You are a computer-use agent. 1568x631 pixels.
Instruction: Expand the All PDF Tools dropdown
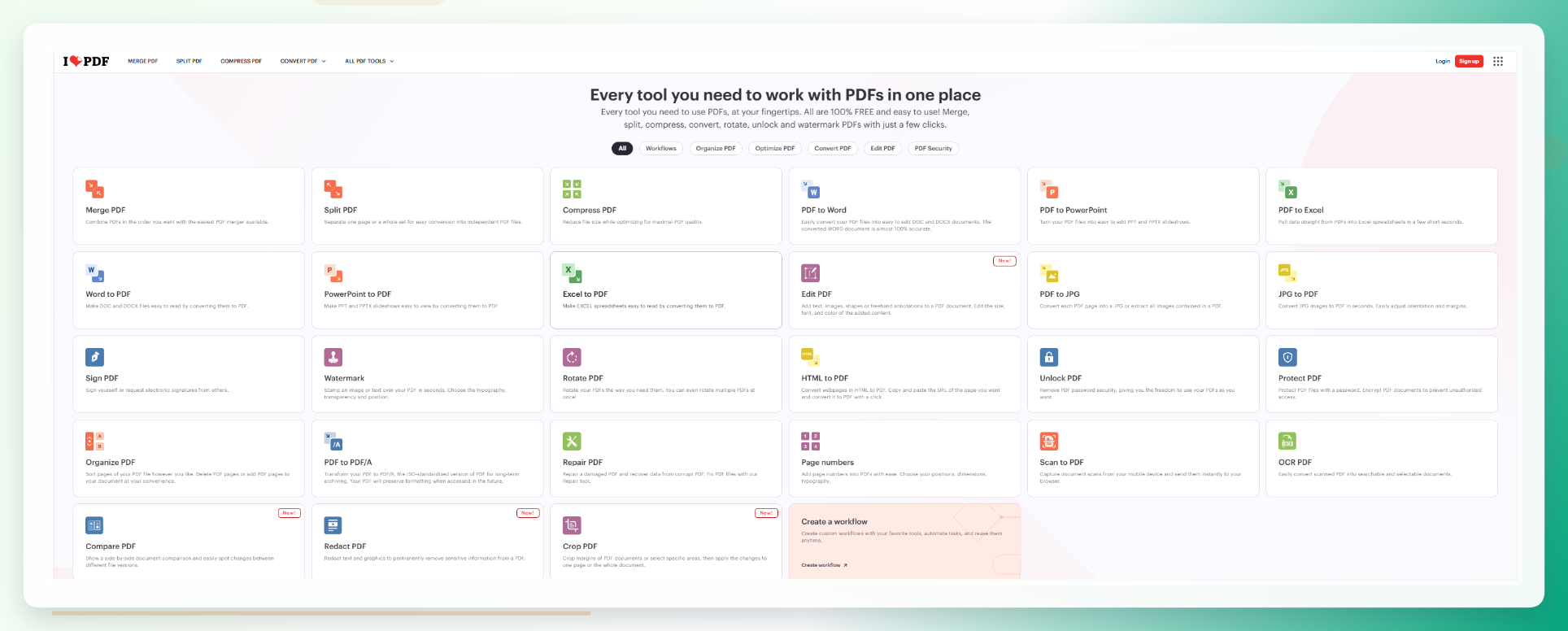point(369,61)
